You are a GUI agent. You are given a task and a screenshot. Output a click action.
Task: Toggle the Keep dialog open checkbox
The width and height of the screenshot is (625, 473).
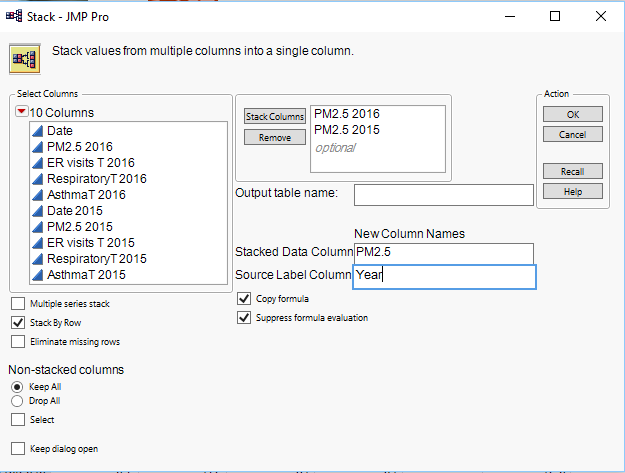17,449
